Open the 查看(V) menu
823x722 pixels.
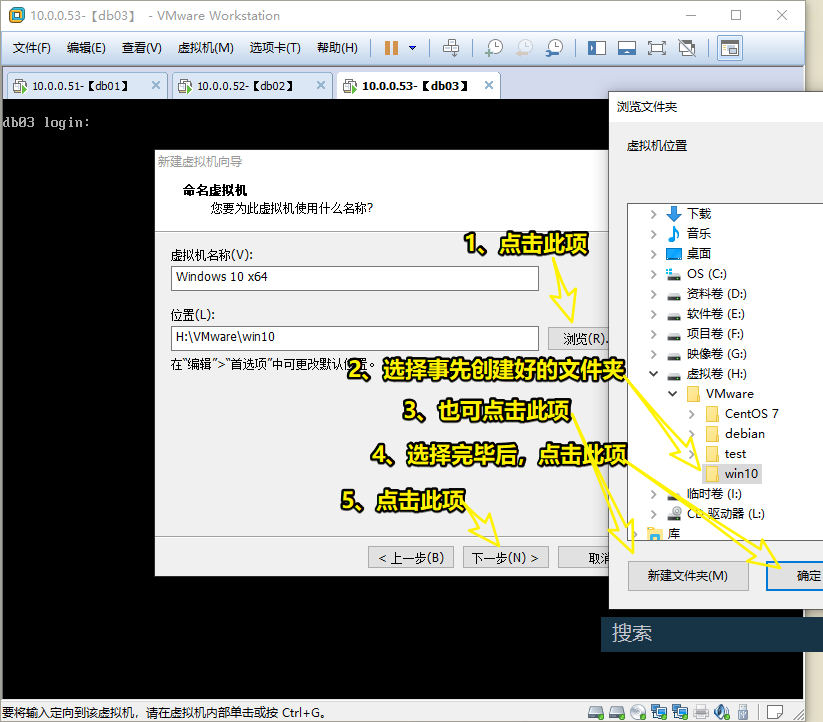pyautogui.click(x=142, y=48)
